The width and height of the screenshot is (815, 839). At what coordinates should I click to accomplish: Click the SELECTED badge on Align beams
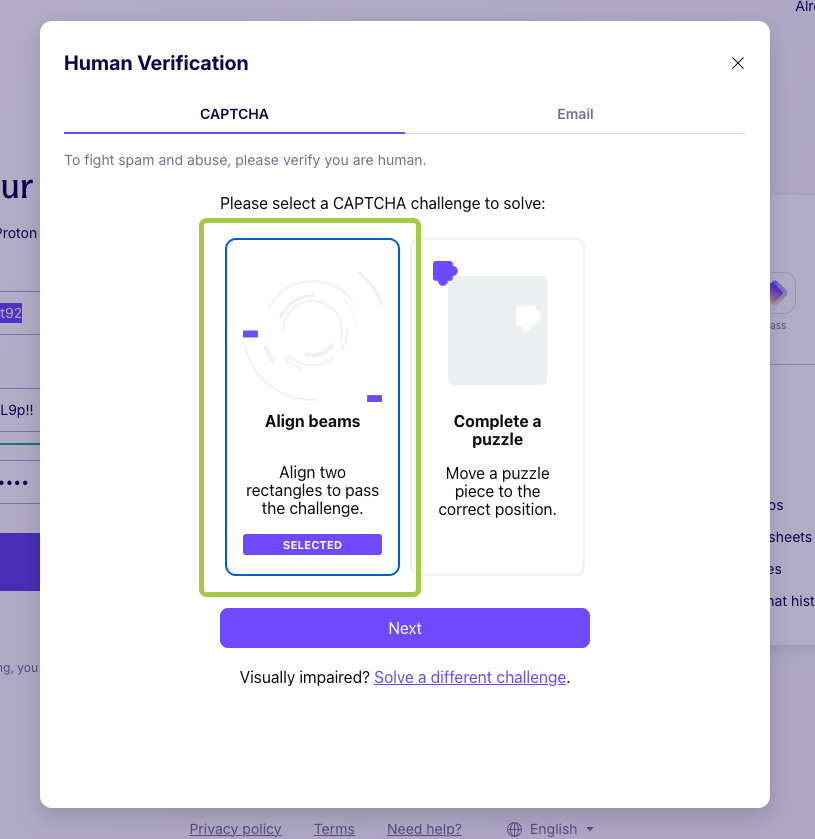pos(312,544)
